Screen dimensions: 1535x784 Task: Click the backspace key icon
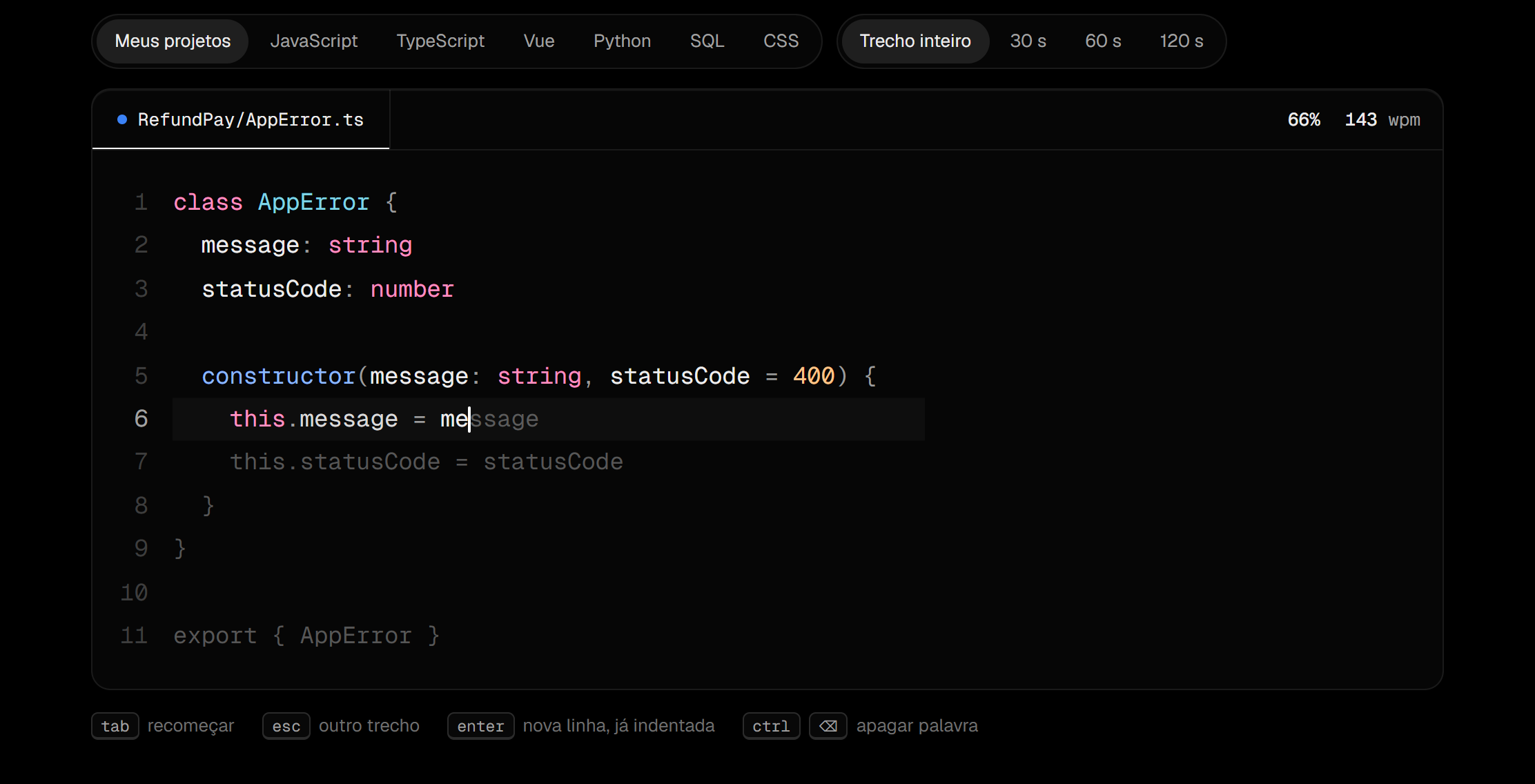coord(828,726)
